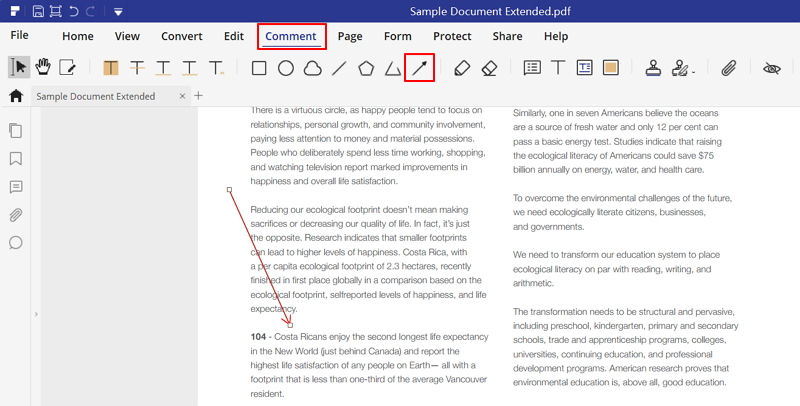Select the Strikethrough text tool

pyautogui.click(x=137, y=68)
